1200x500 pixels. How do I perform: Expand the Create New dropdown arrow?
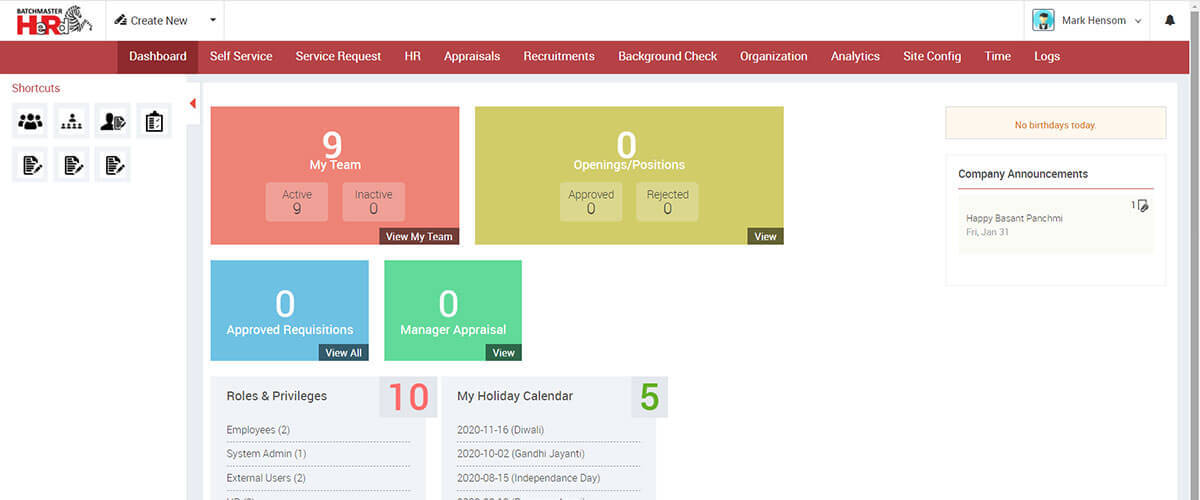[212, 20]
